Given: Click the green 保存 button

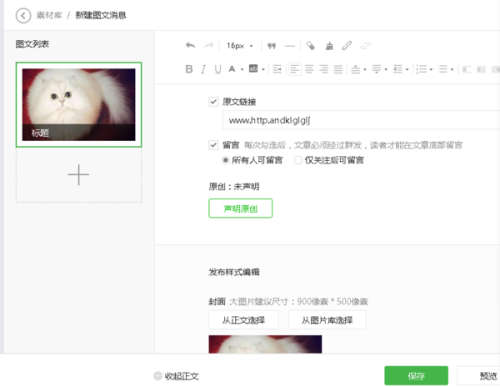Looking at the screenshot, I should point(416,376).
